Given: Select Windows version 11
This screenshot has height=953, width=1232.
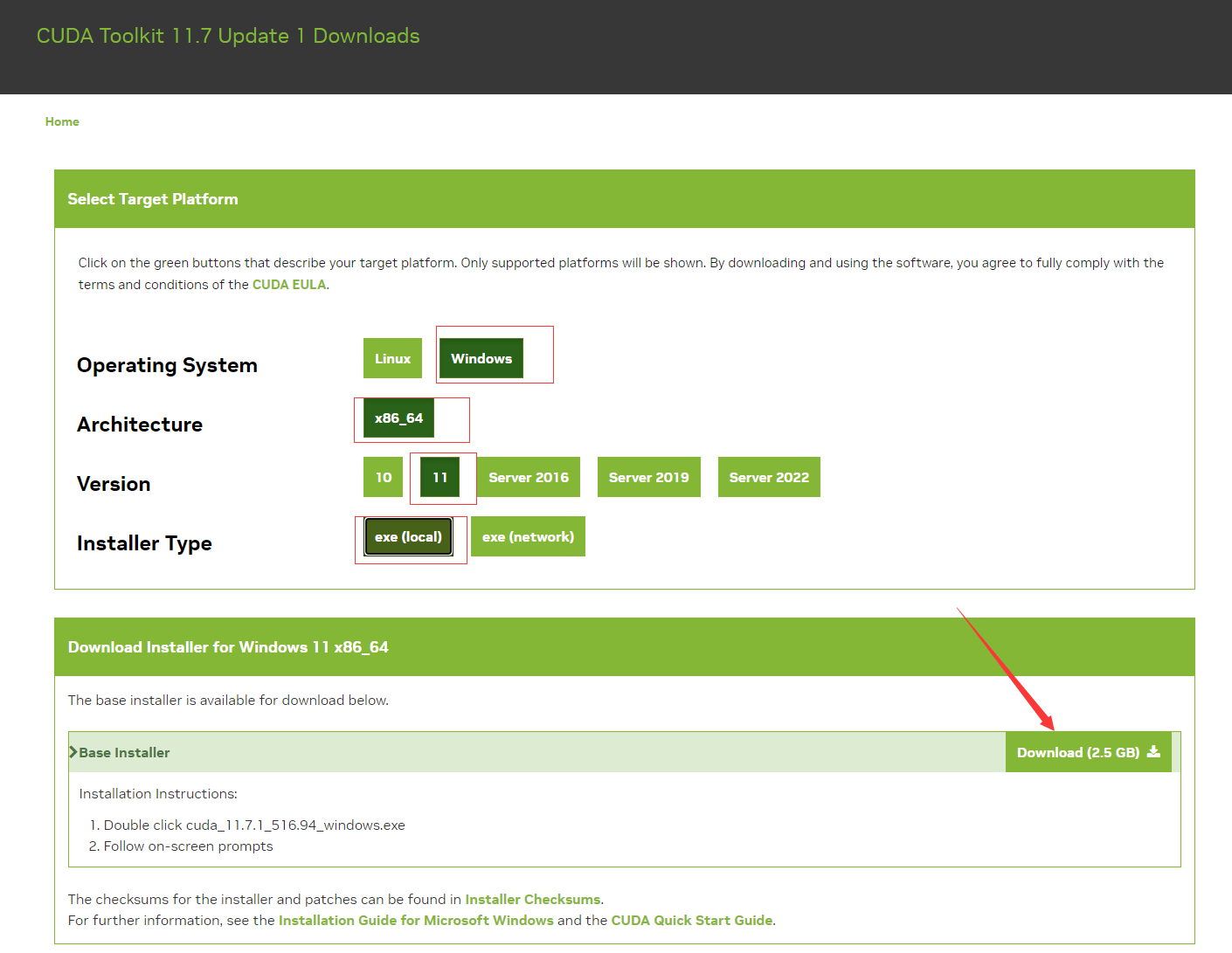Looking at the screenshot, I should pyautogui.click(x=440, y=477).
